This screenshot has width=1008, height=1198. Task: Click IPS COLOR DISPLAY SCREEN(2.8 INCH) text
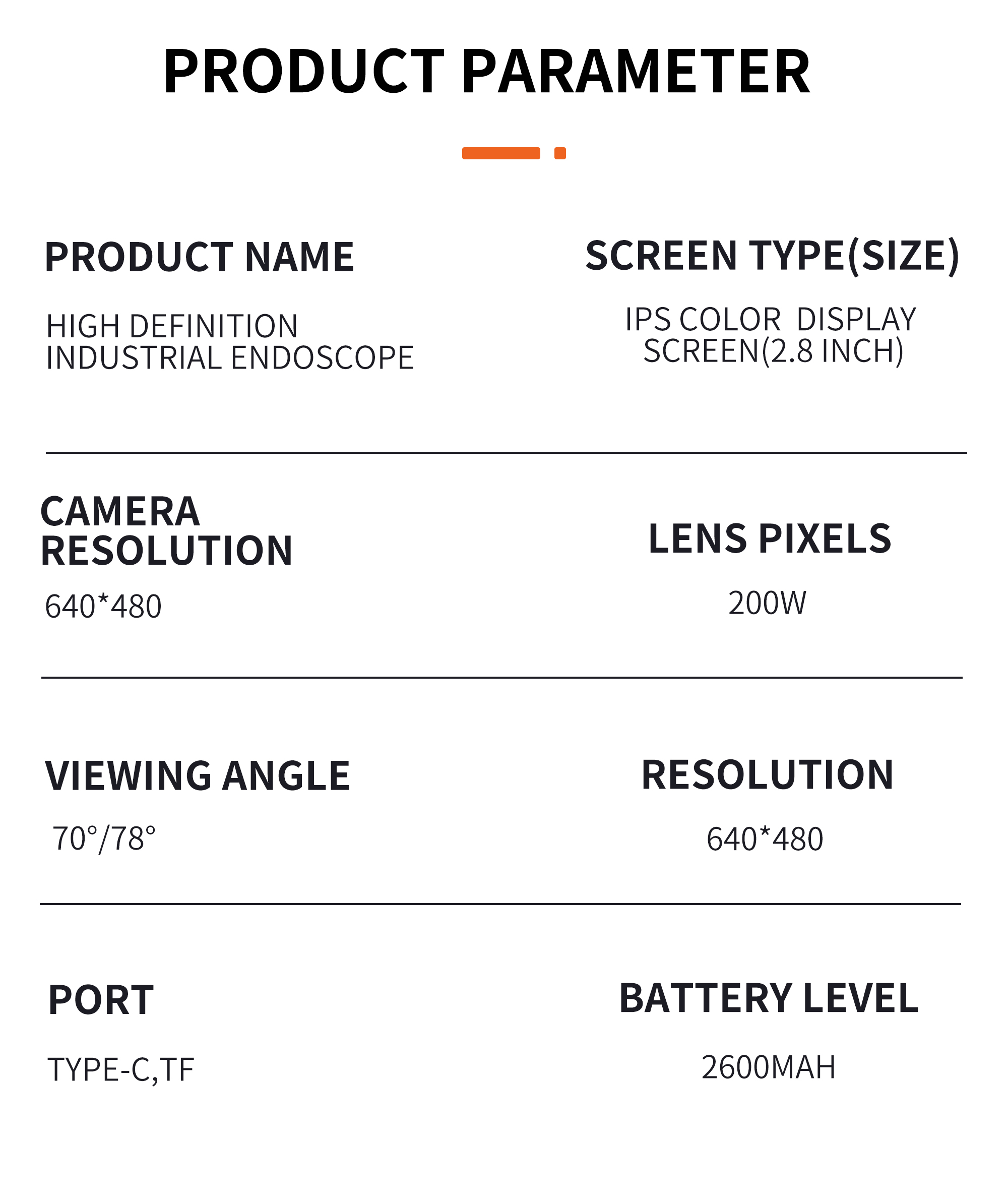tap(771, 335)
